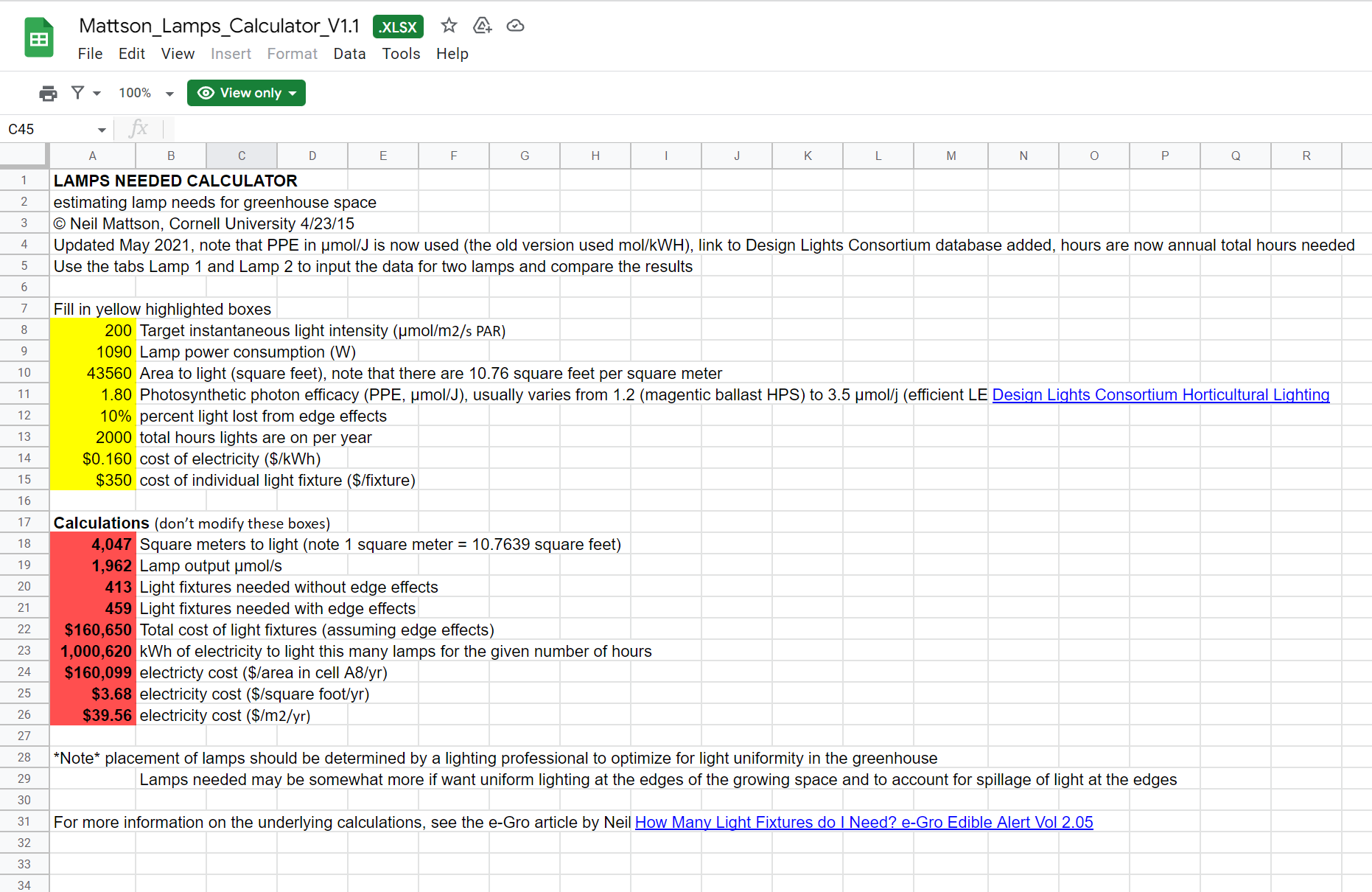Viewport: 1372px width, 892px height.
Task: Select column C header
Action: click(x=242, y=156)
